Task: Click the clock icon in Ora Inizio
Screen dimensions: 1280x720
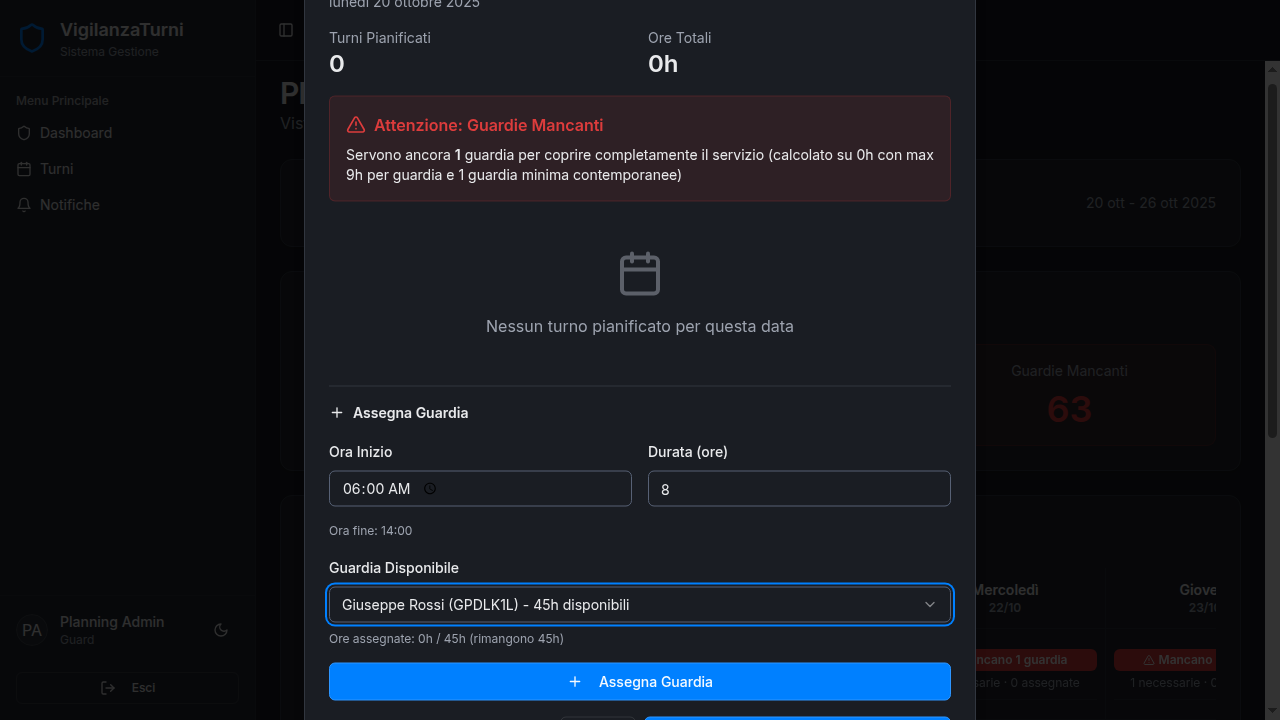Action: pos(430,489)
